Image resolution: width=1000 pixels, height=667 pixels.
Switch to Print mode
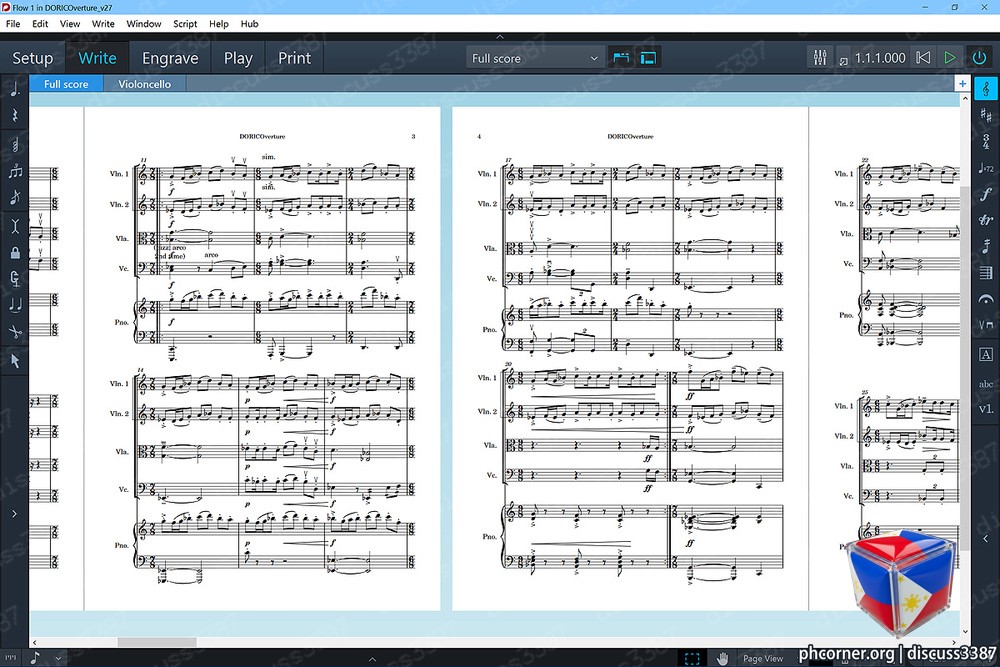(x=295, y=58)
